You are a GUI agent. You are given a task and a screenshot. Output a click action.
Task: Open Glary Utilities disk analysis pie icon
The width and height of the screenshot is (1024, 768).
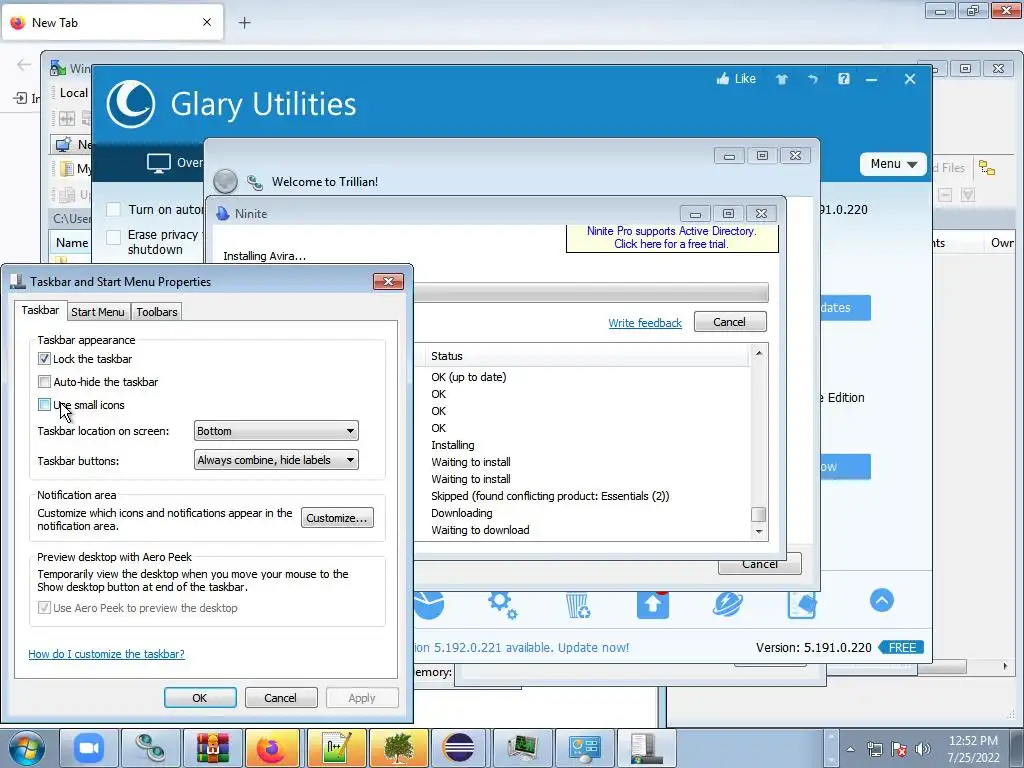click(429, 604)
